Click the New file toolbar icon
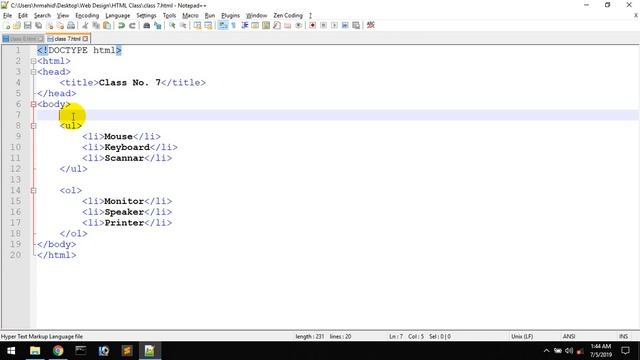The height and width of the screenshot is (360, 640). (7, 25)
